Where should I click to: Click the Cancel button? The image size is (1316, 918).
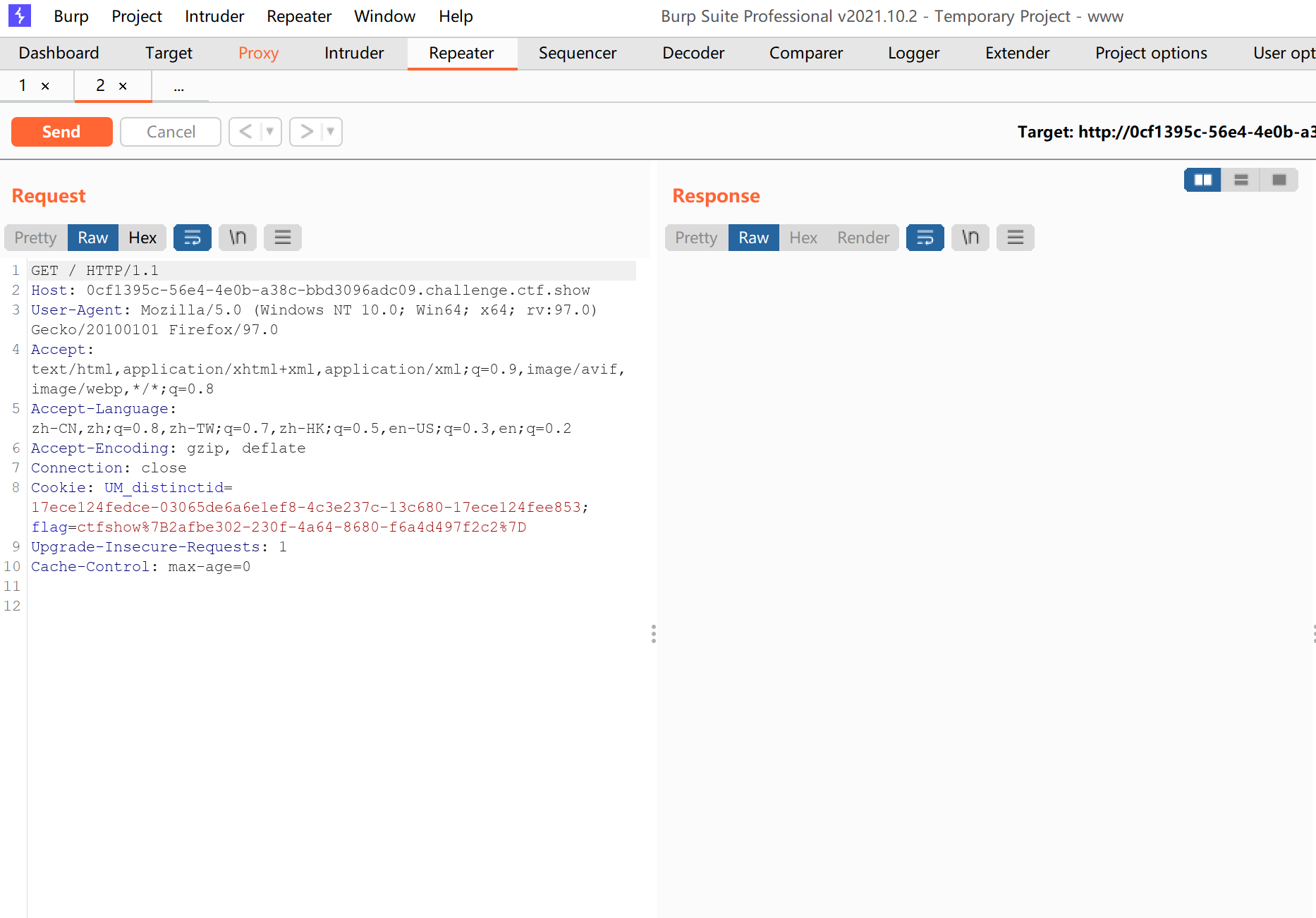coord(171,132)
